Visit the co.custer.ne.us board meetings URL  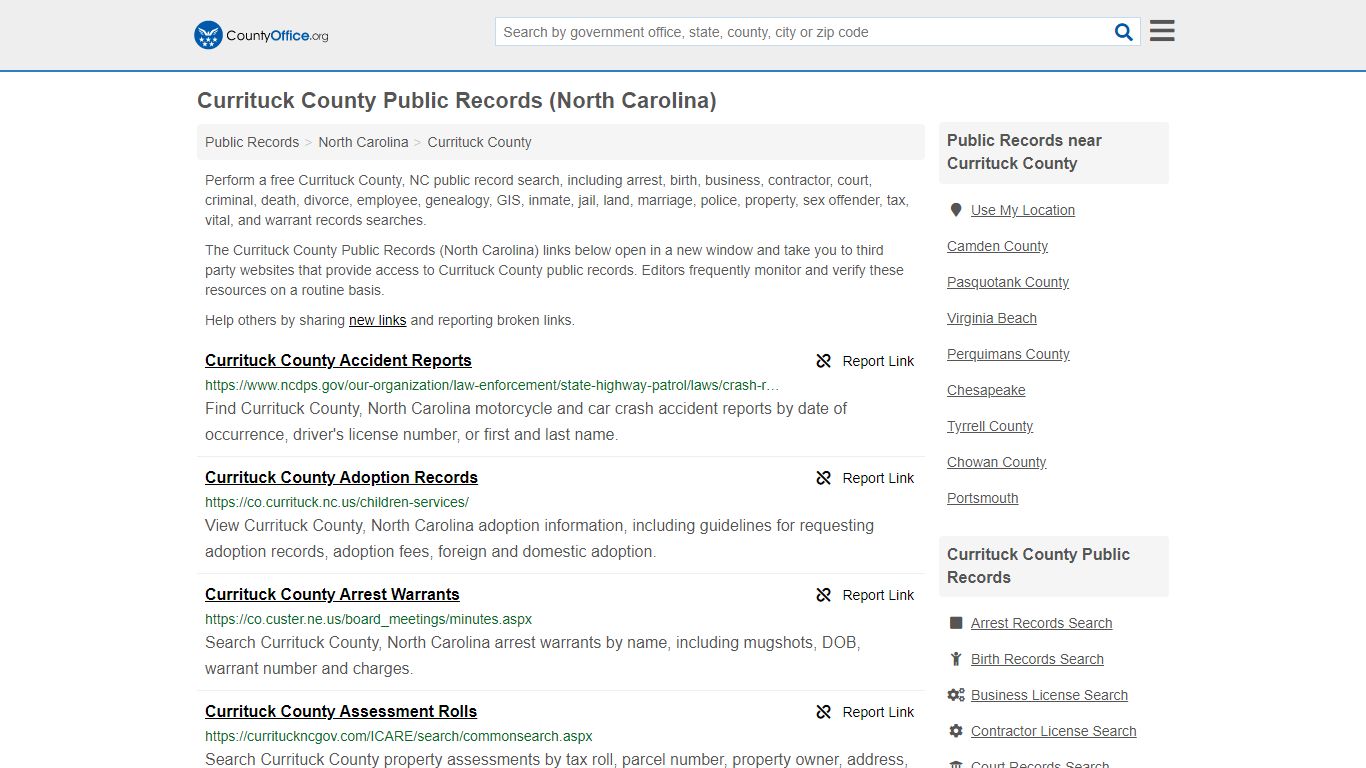click(x=368, y=619)
